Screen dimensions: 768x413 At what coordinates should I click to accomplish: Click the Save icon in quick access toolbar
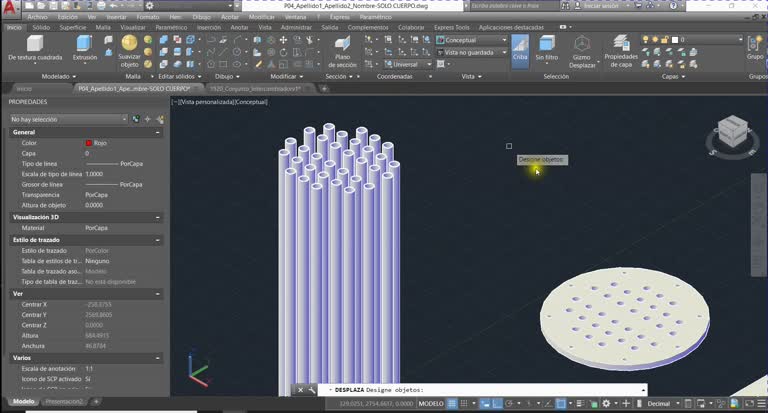pyautogui.click(x=53, y=6)
